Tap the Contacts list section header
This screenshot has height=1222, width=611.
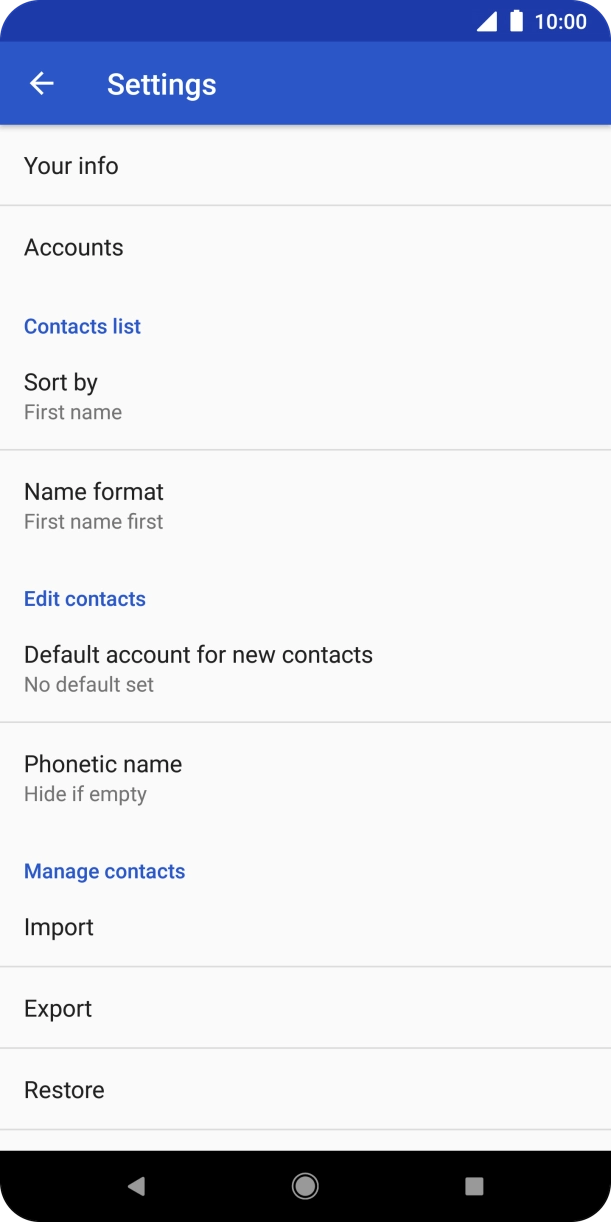pos(82,327)
